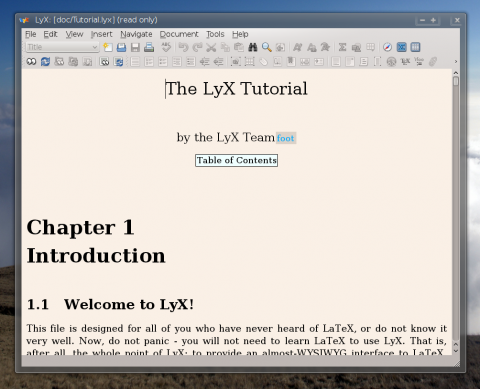
Task: Click the view other formats icon
Action: (104, 62)
